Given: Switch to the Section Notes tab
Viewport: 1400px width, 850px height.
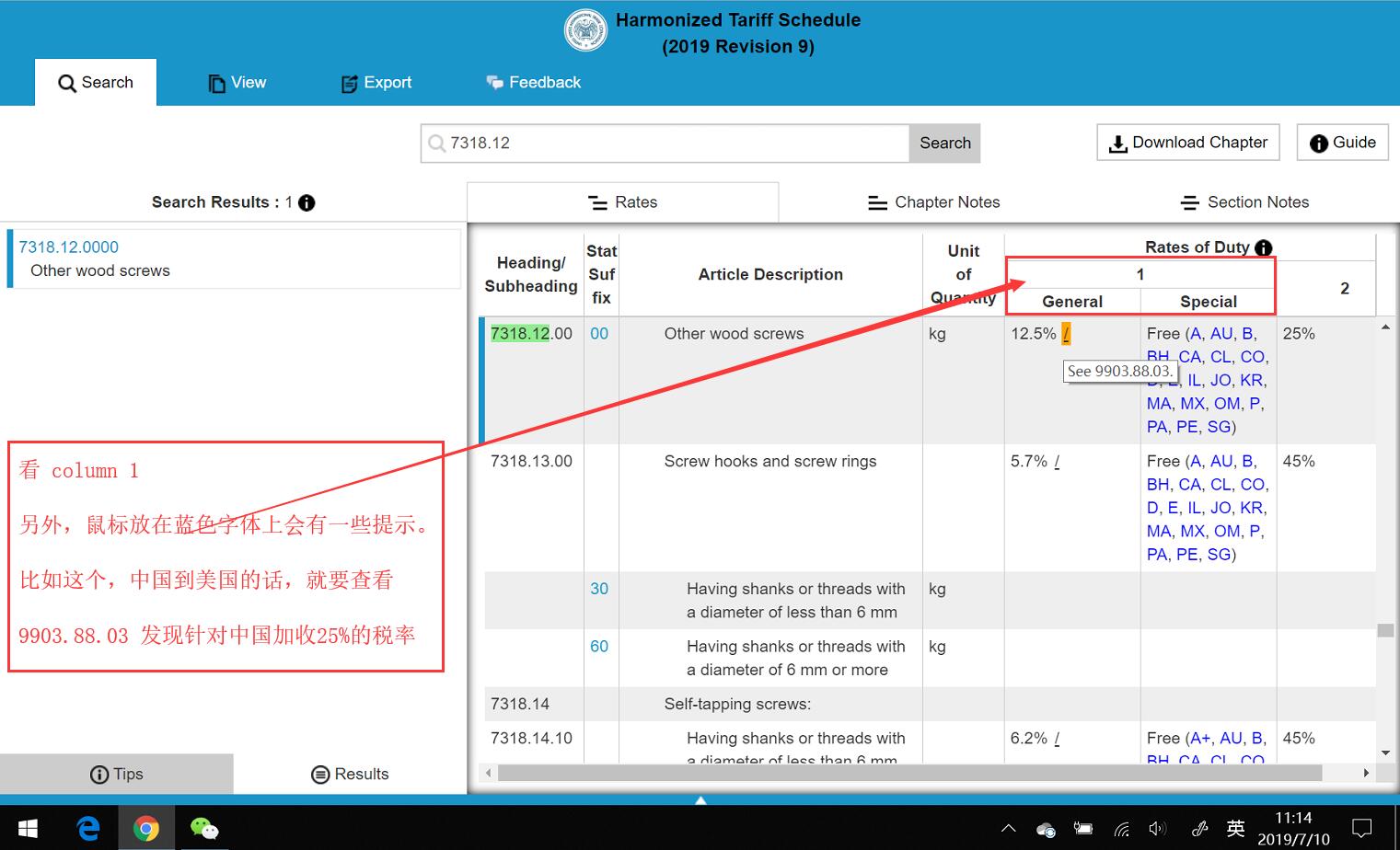Looking at the screenshot, I should (x=1244, y=201).
